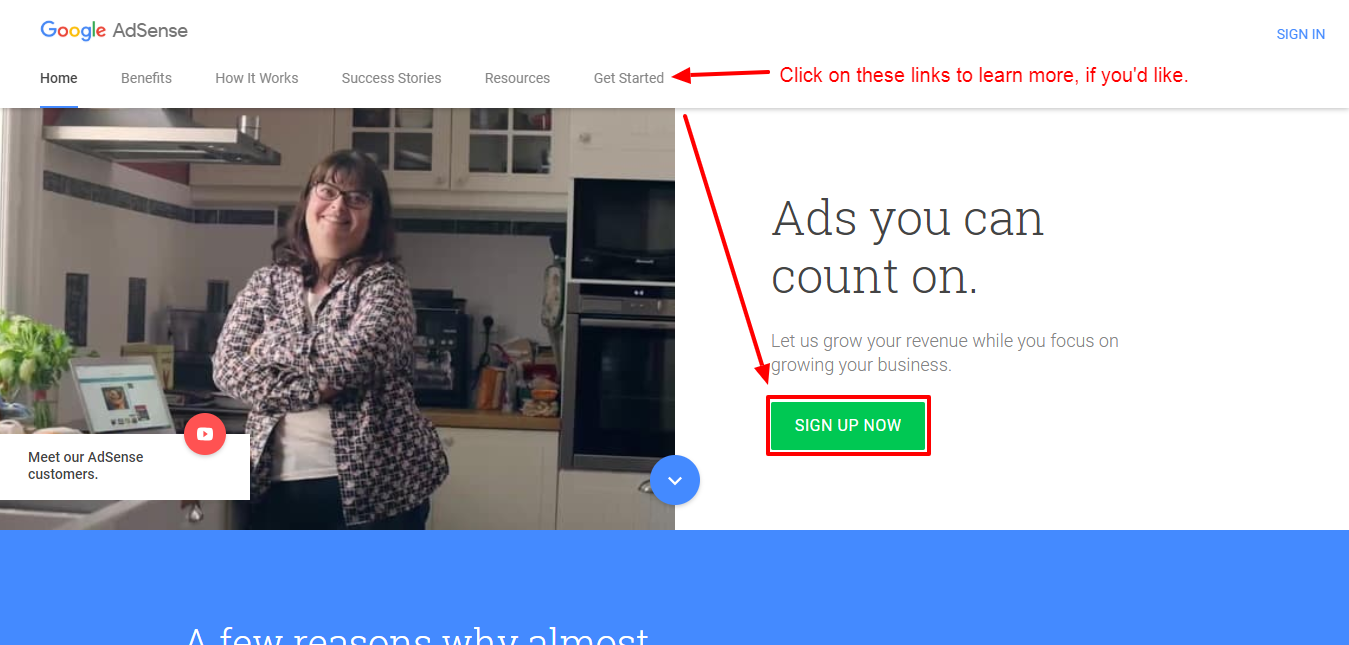Click the SIGN IN link
Screen dimensions: 1349x645
point(1301,34)
